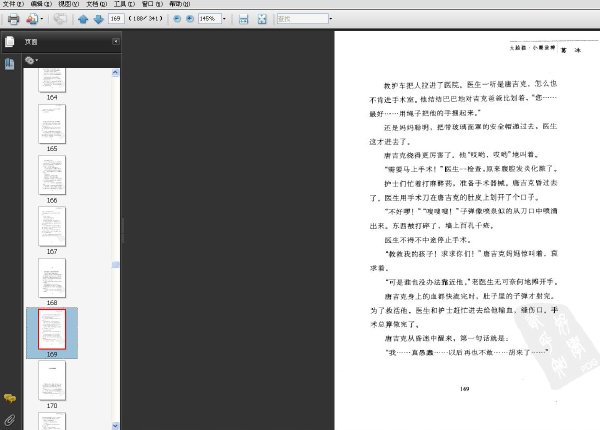Select the highlighted page 169 thumbnail
Viewport: 600px width, 430px height.
point(52,329)
